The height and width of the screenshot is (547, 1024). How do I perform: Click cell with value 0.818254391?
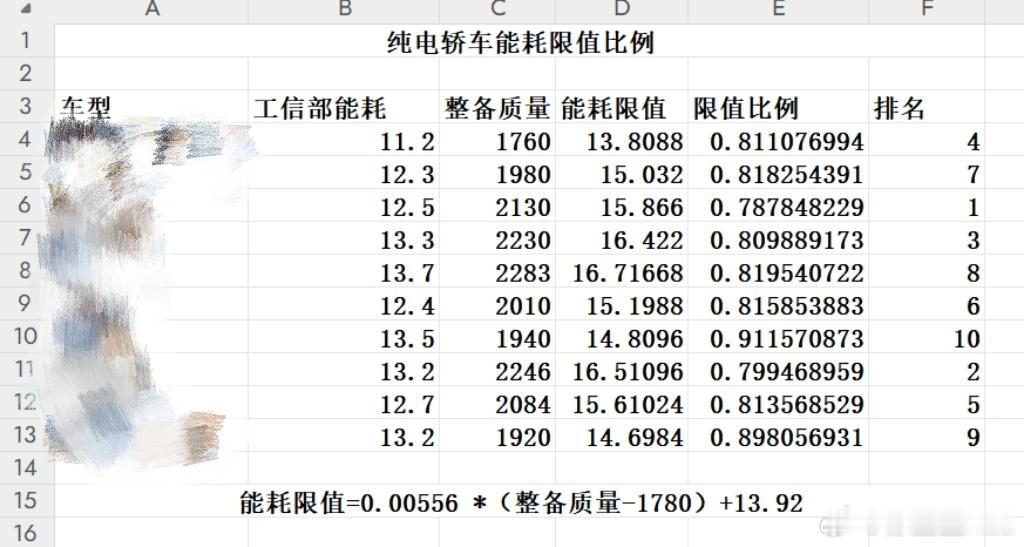coord(778,174)
